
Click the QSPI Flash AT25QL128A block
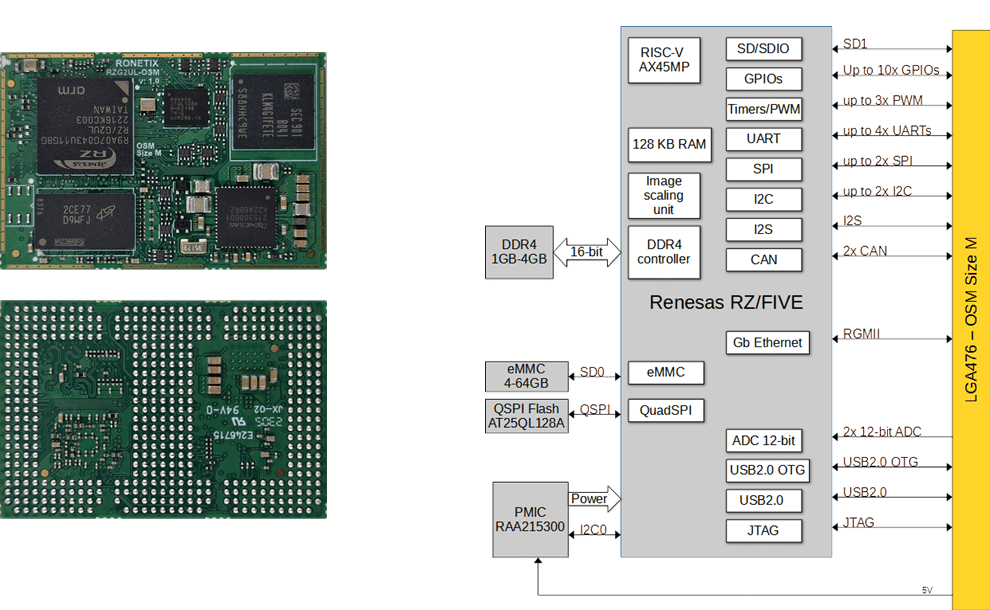pos(527,416)
